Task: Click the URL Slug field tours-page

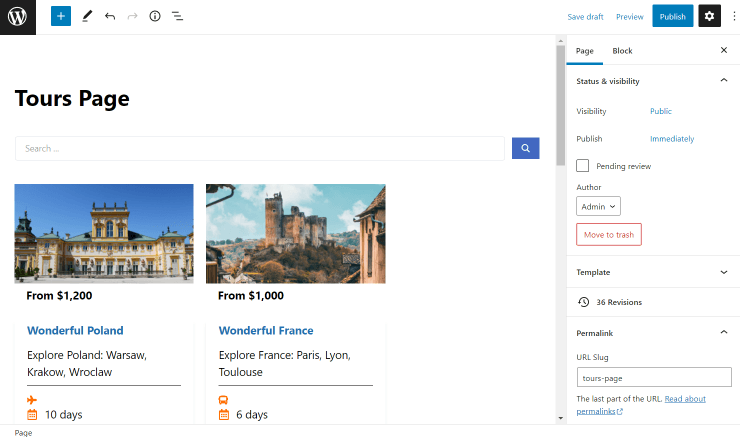Action: click(654, 378)
